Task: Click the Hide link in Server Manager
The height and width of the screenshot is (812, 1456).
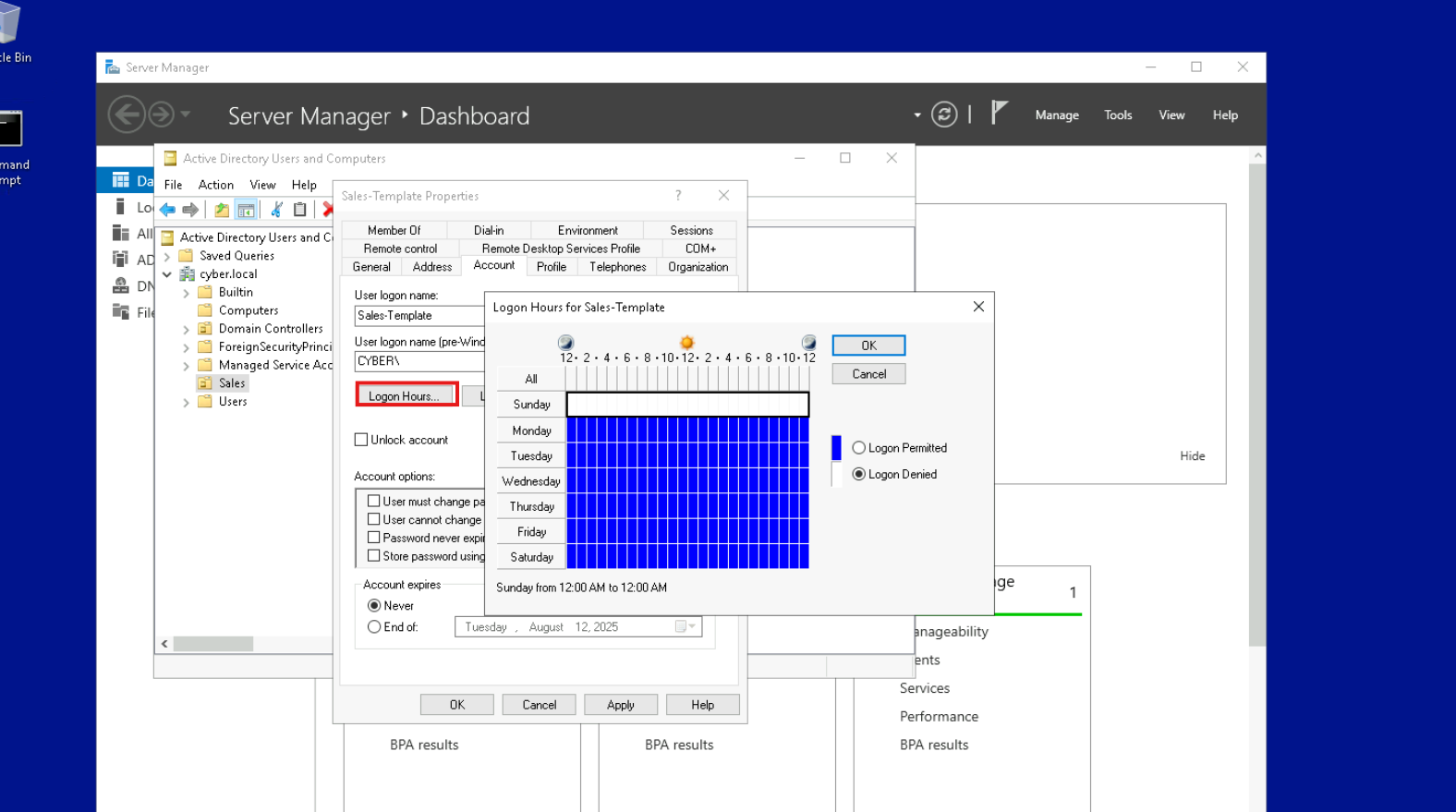Action: pos(1192,455)
